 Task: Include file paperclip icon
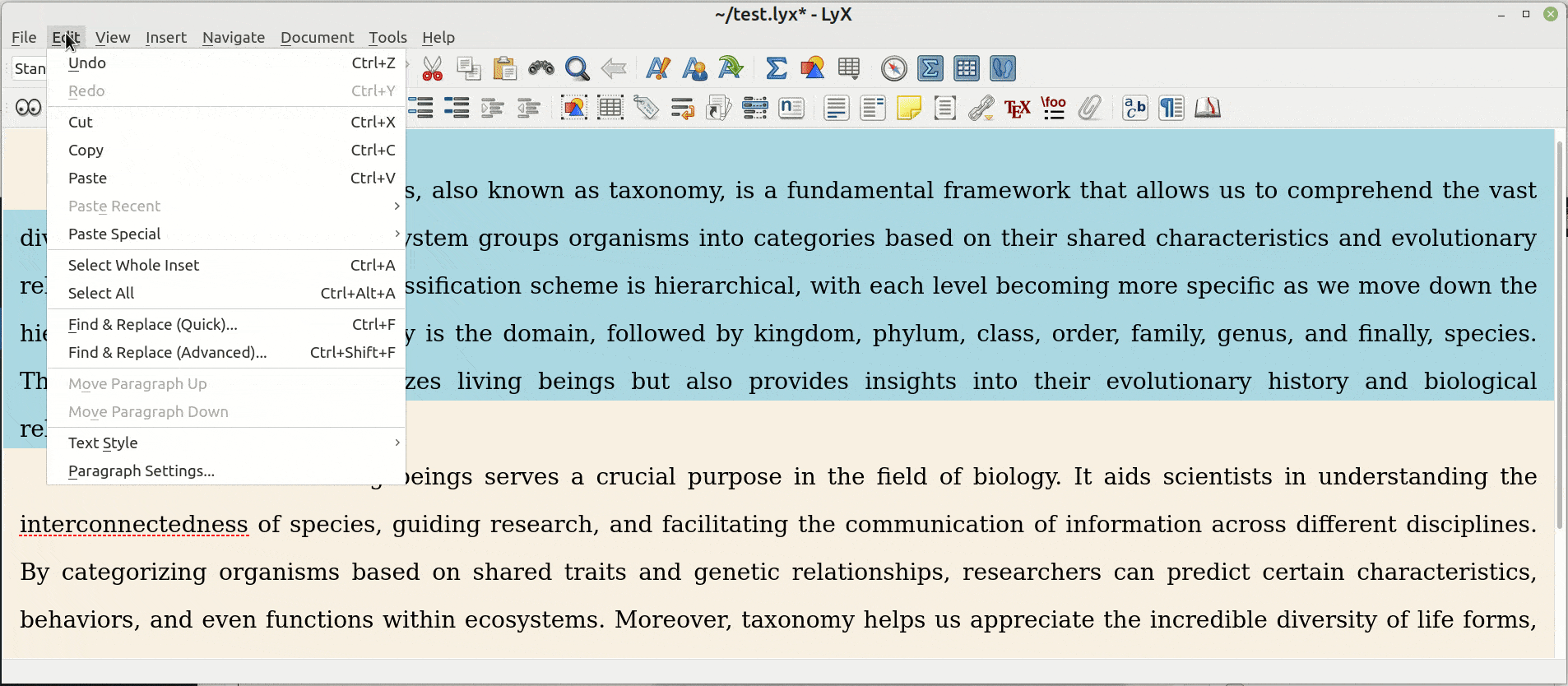coord(1090,108)
